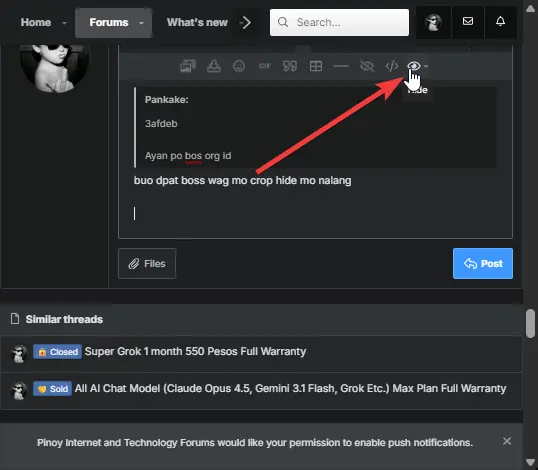Open the alerts bell icon
This screenshot has width=538, height=470.
(500, 21)
